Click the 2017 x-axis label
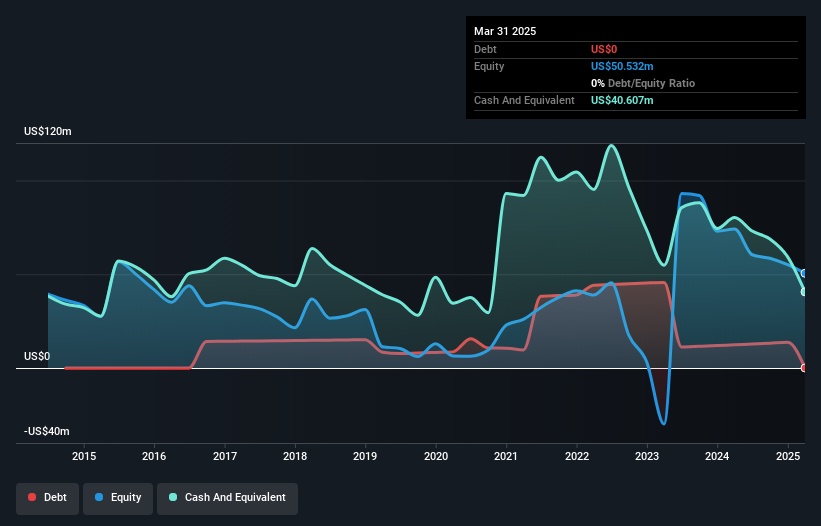 click(225, 456)
